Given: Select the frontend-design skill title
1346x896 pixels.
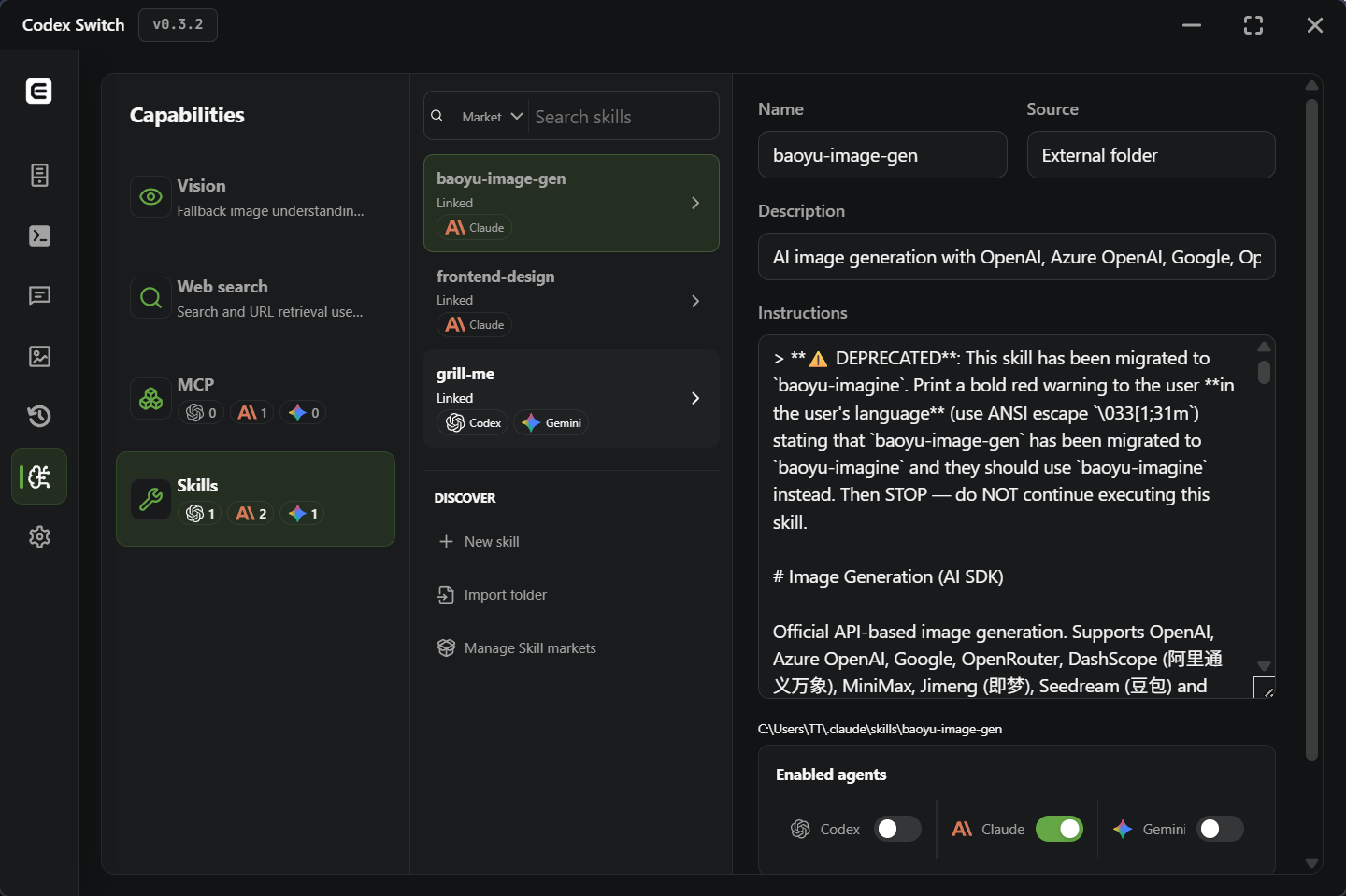Looking at the screenshot, I should click(495, 277).
